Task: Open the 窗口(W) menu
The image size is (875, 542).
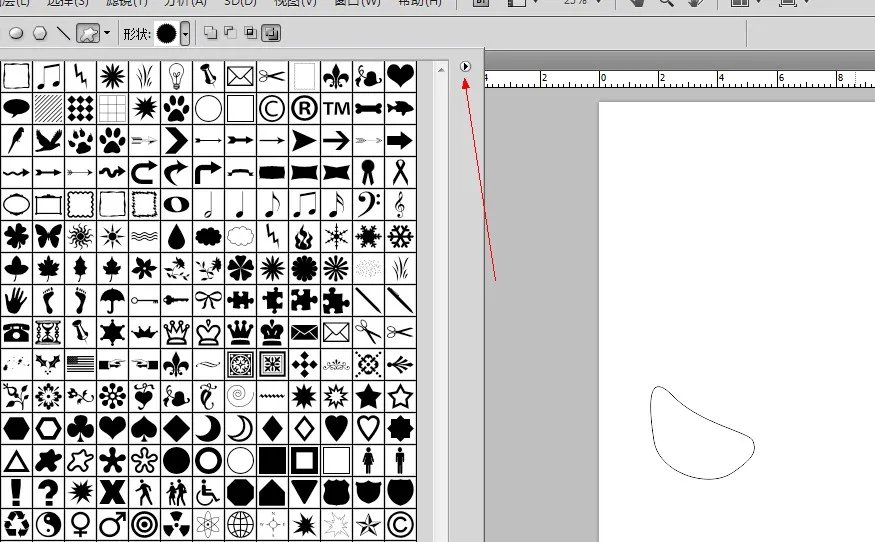Action: pos(357,3)
